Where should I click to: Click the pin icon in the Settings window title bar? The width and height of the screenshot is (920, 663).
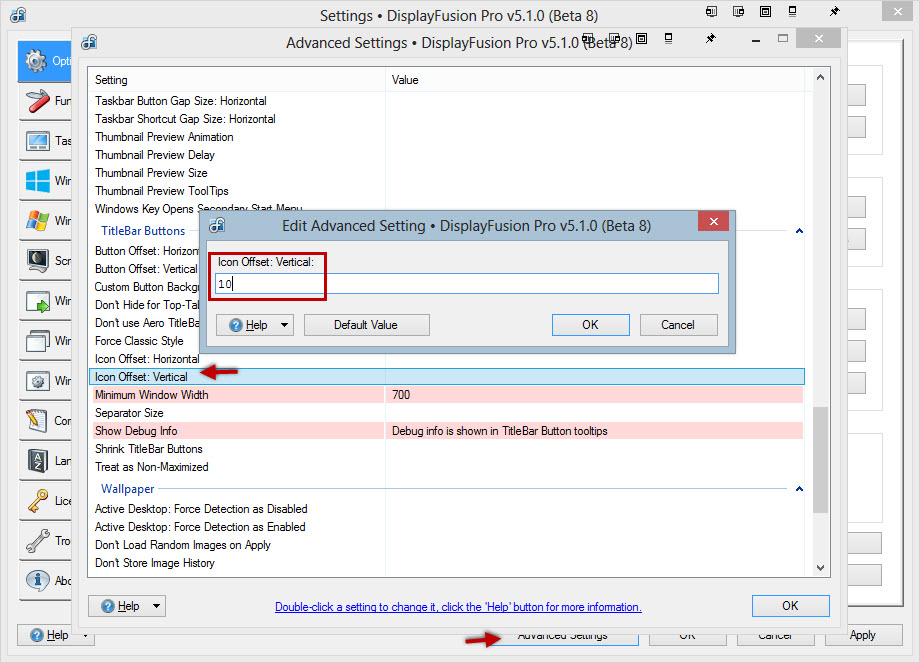click(834, 12)
